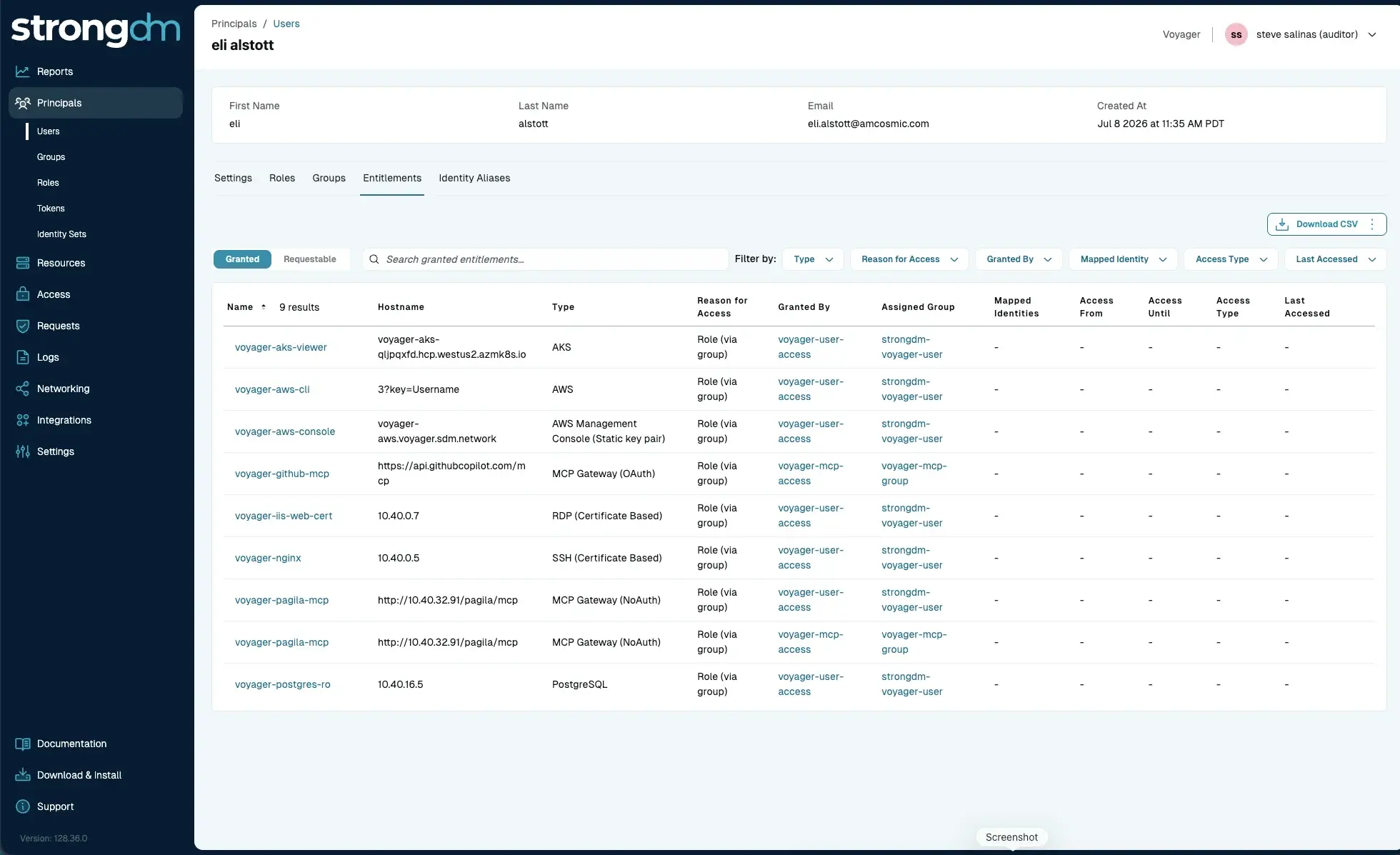1400x855 pixels.
Task: Click the Download CSV button
Action: (x=1326, y=224)
